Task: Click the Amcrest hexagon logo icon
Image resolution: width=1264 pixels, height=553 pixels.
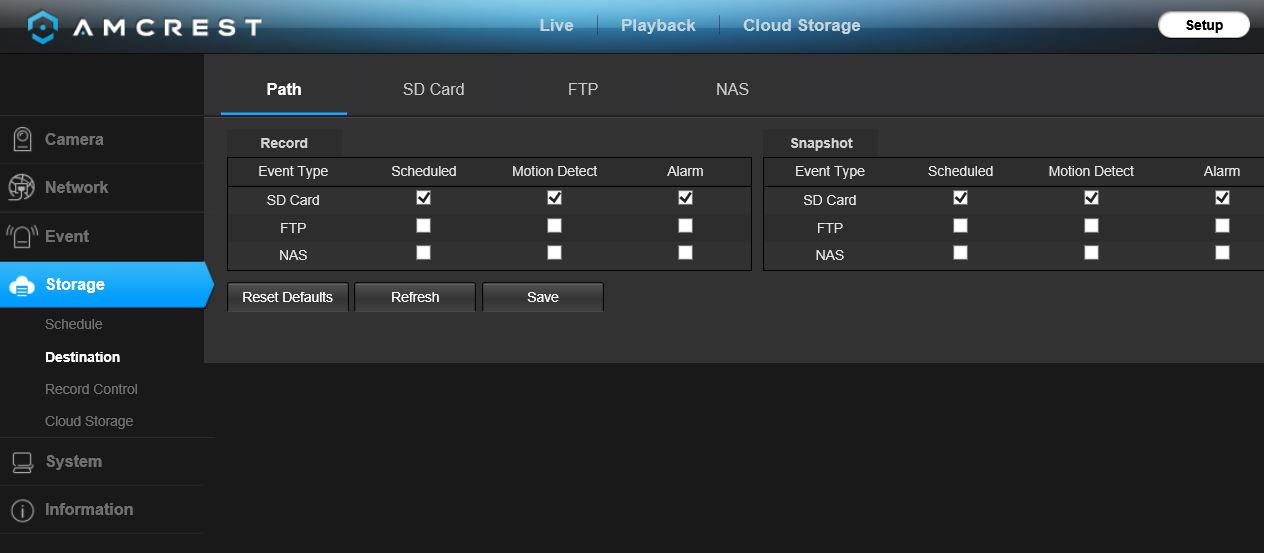Action: click(x=43, y=27)
